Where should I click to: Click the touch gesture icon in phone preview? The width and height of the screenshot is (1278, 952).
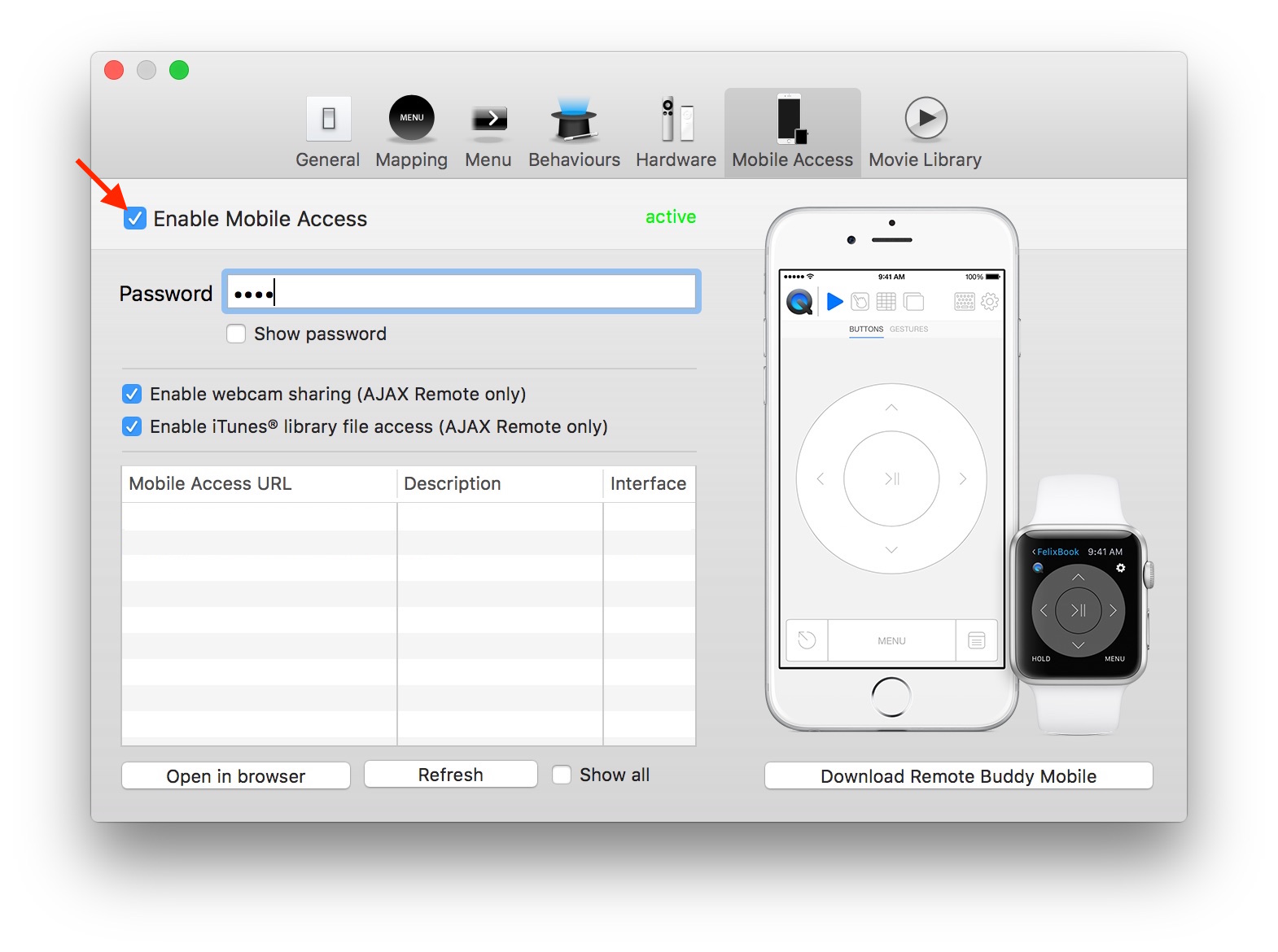pyautogui.click(x=860, y=302)
